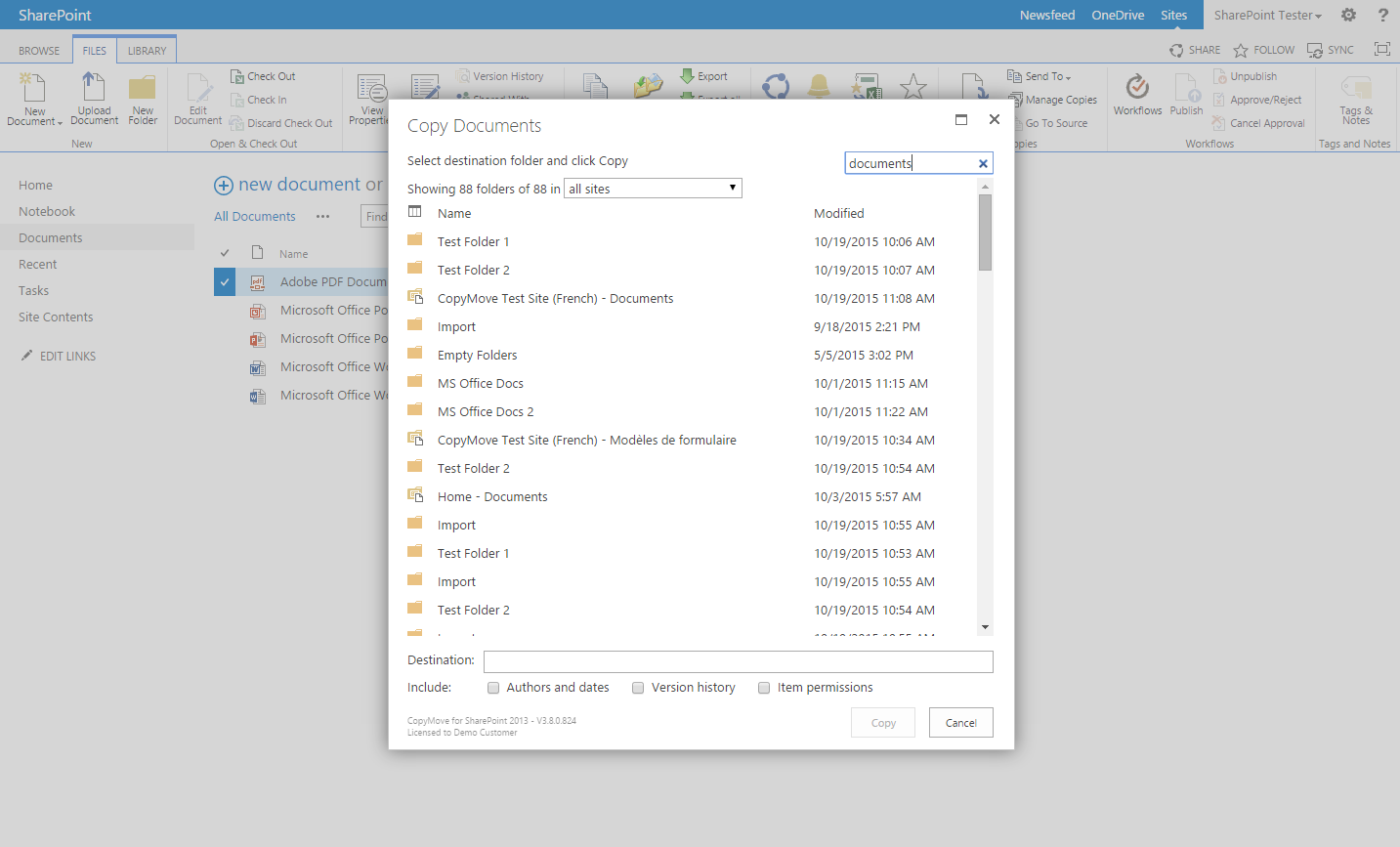Screen dimensions: 1400x847
Task: Open Version History from the ribbon
Action: click(499, 76)
